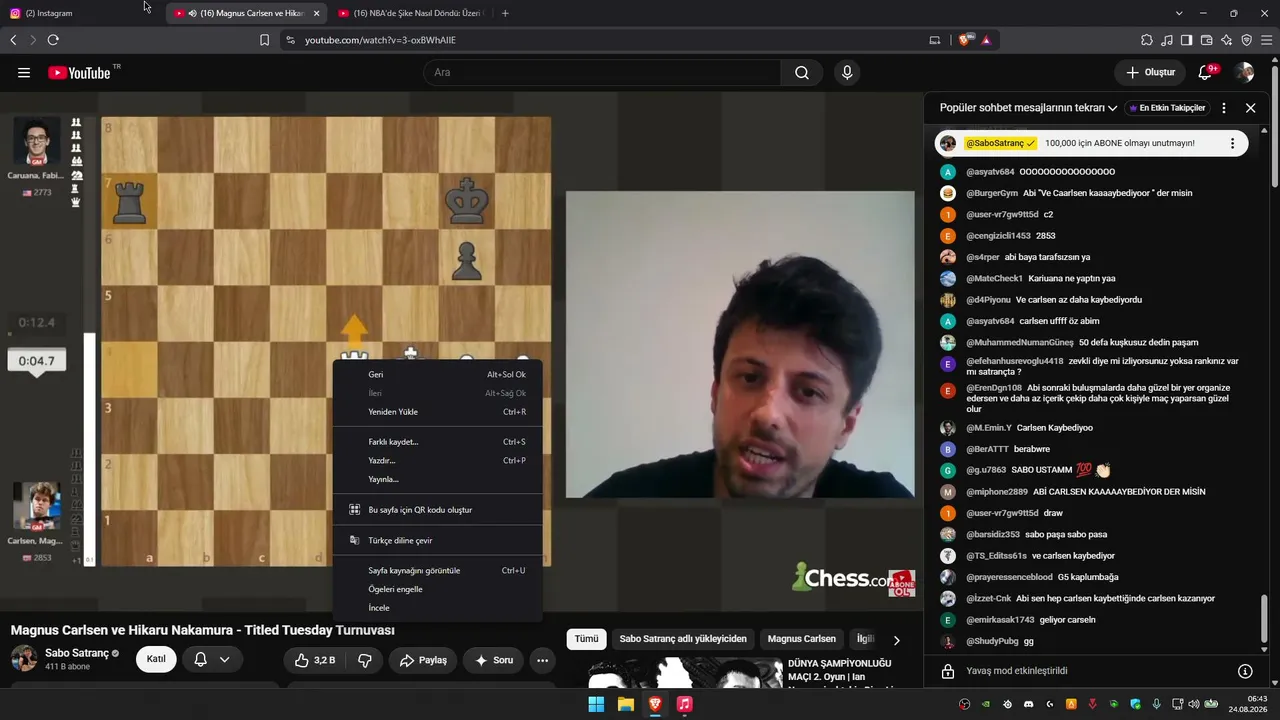Select the Magnus Carlsen filter chip
Image resolution: width=1280 pixels, height=720 pixels.
802,639
